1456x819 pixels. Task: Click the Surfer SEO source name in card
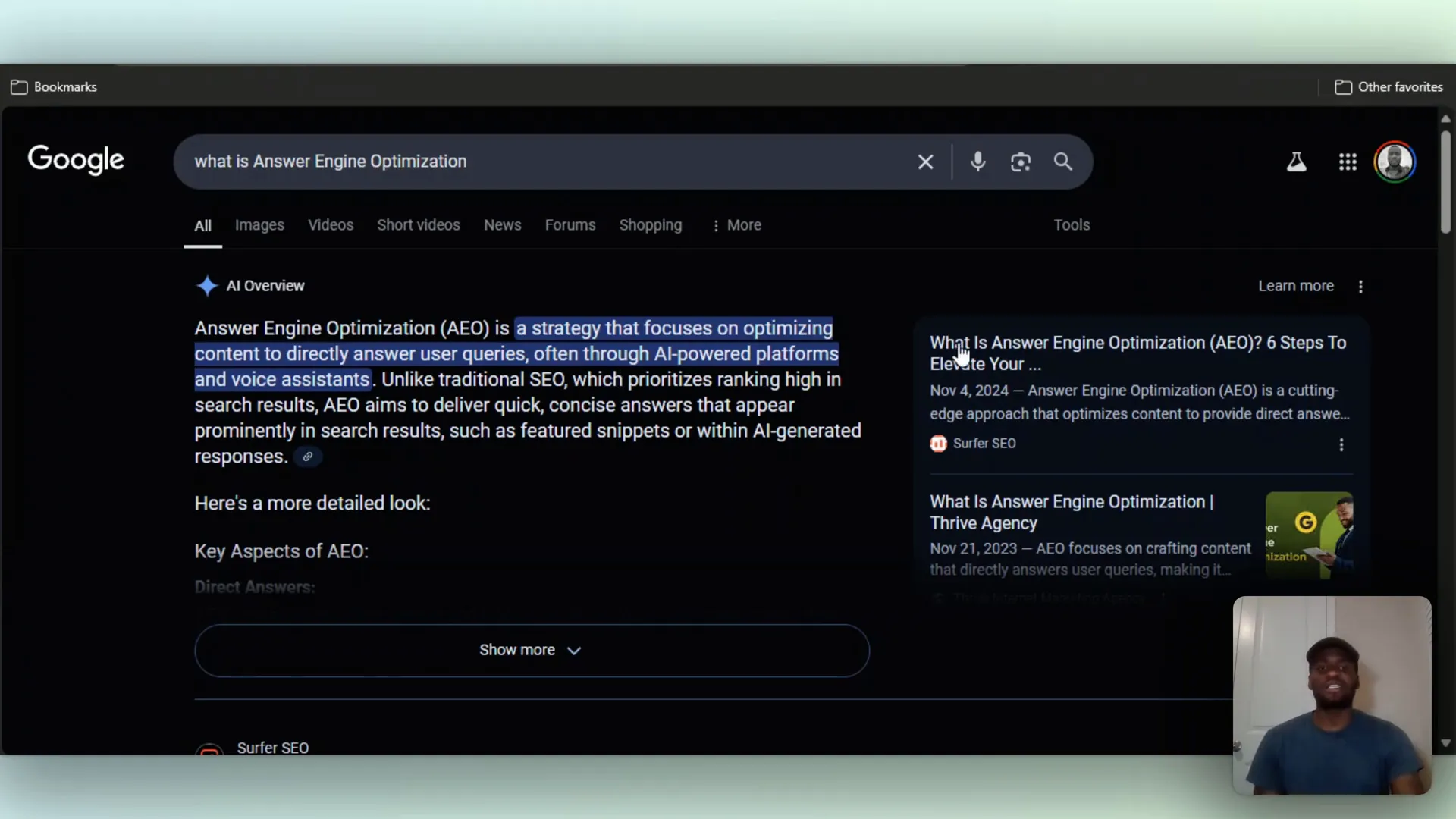[984, 444]
